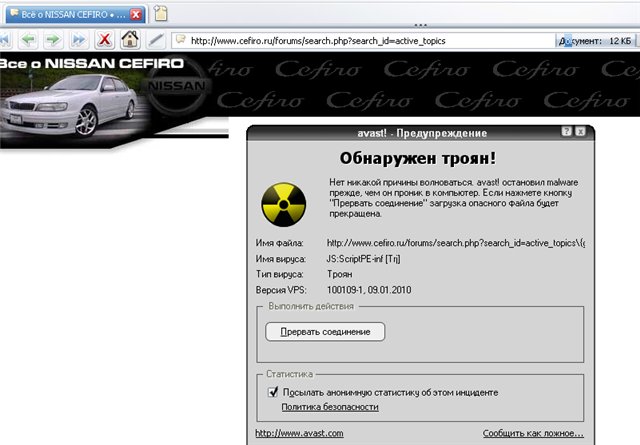Click the 'Тип вируса:' label
640x445 pixels.
280,274
